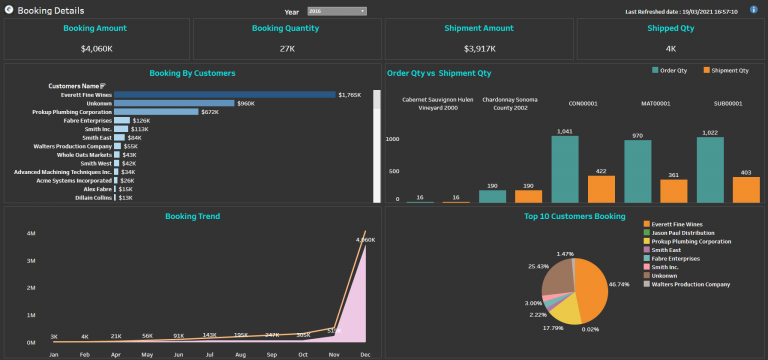Click the Smith Inc. customer row label

pyautogui.click(x=98, y=129)
